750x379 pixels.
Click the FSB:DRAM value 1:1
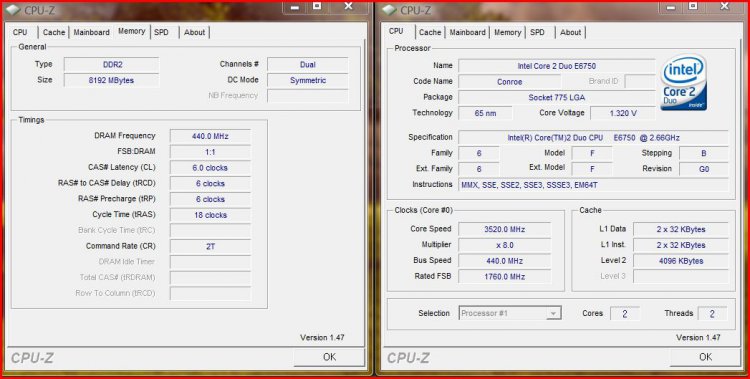[210, 152]
